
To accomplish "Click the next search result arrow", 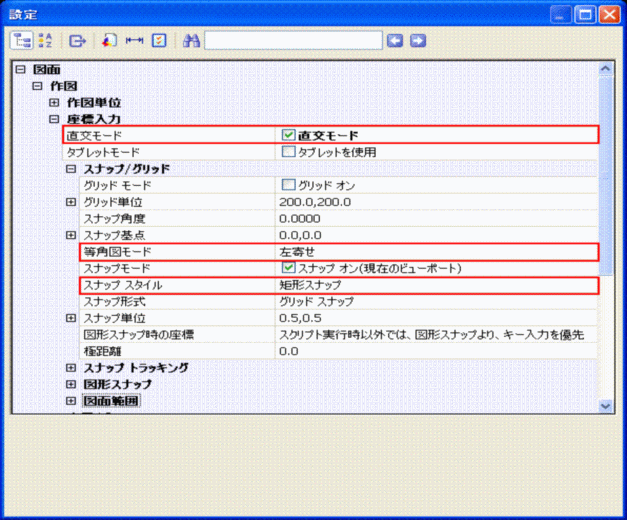I will point(418,41).
